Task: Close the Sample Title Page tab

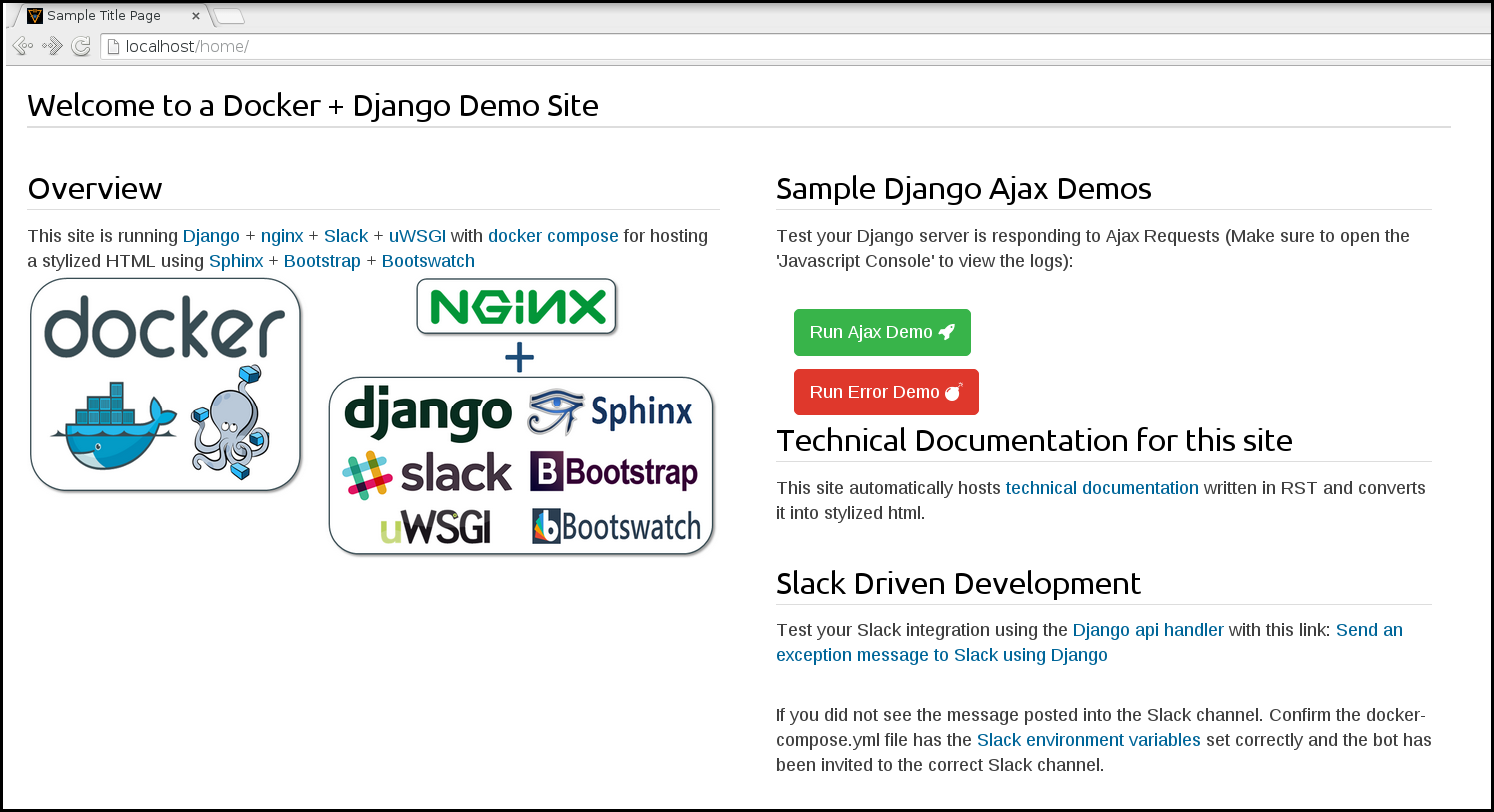Action: pyautogui.click(x=195, y=16)
